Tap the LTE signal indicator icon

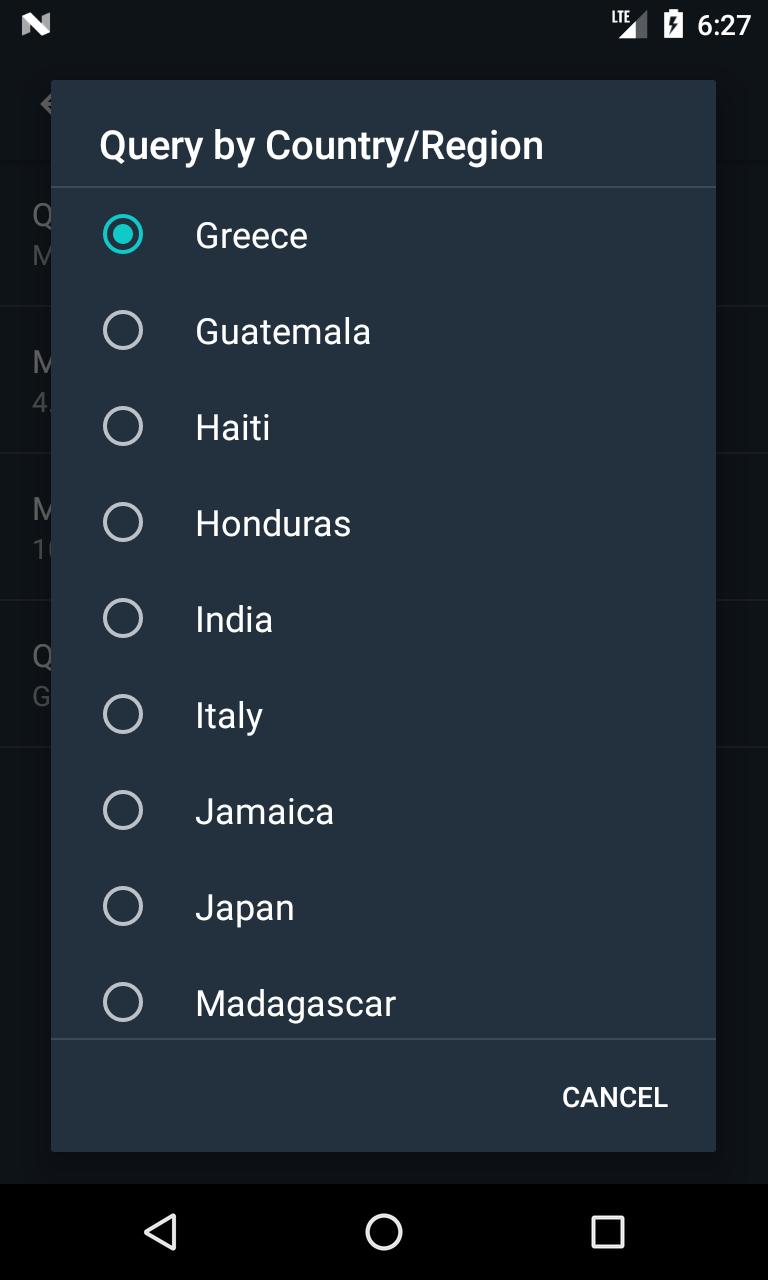click(x=630, y=24)
